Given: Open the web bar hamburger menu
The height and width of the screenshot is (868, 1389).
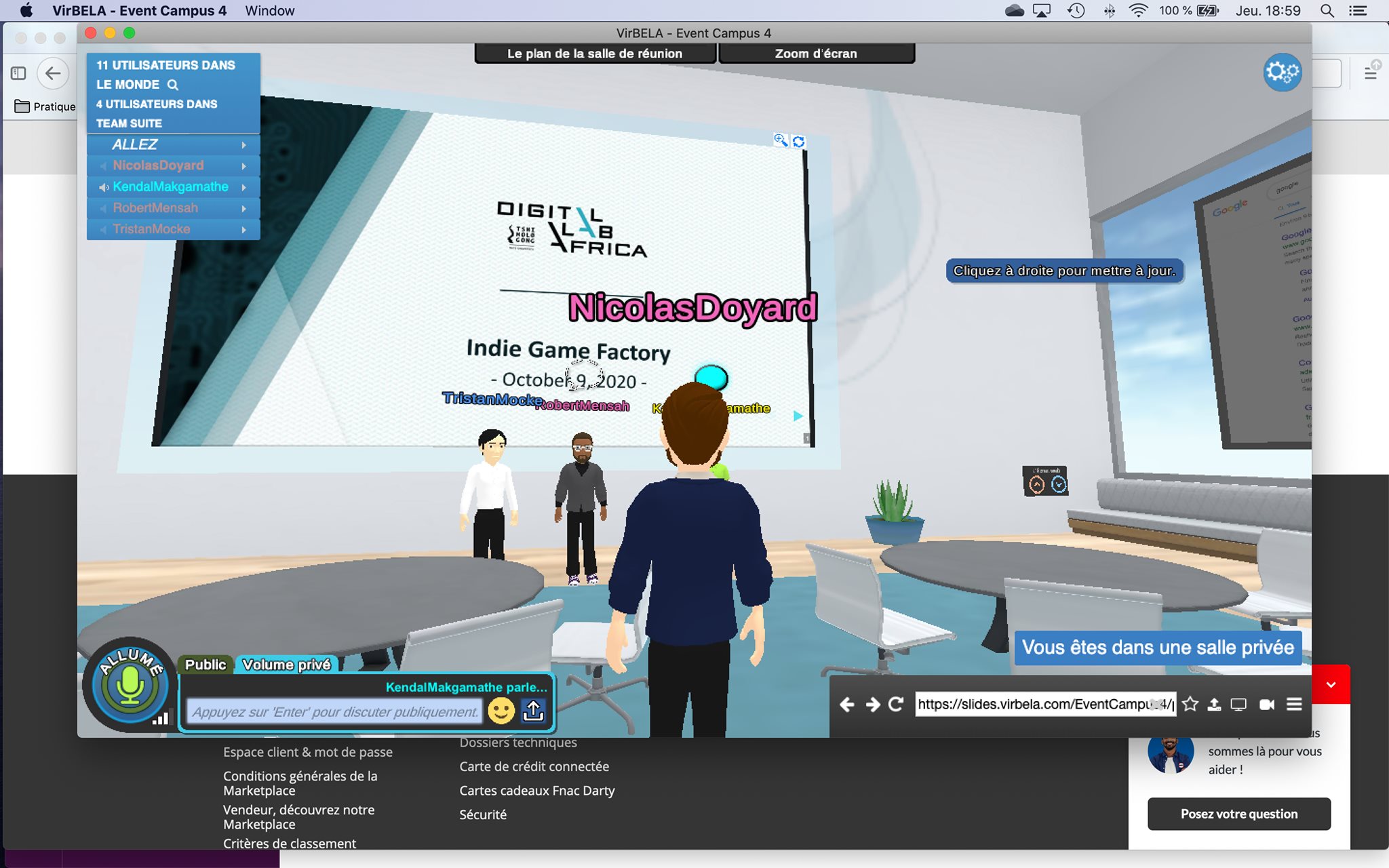Looking at the screenshot, I should [x=1294, y=705].
